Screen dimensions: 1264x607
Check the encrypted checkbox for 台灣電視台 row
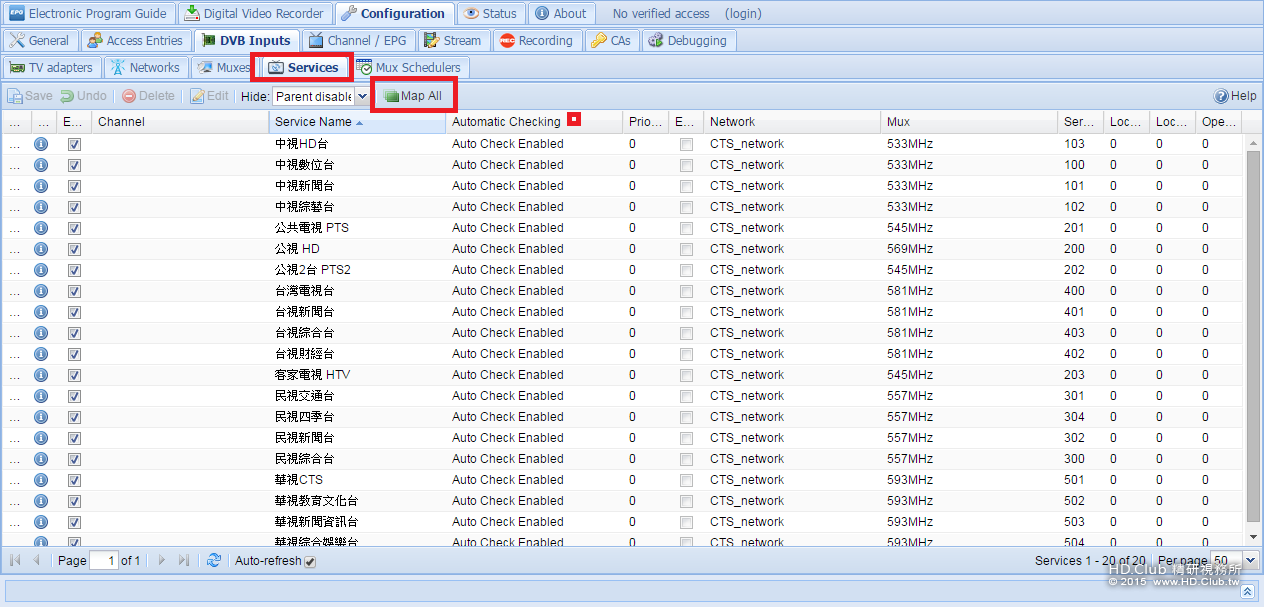pyautogui.click(x=685, y=291)
